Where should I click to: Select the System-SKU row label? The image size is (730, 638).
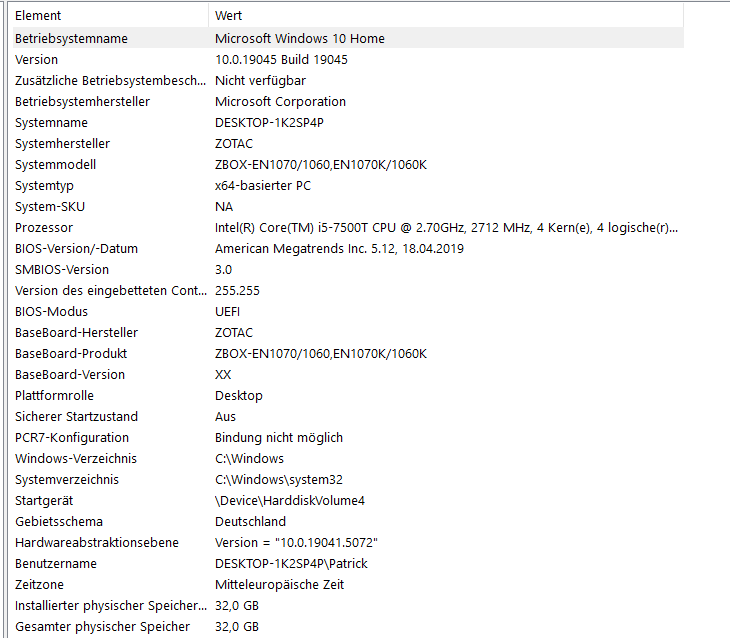(50, 206)
